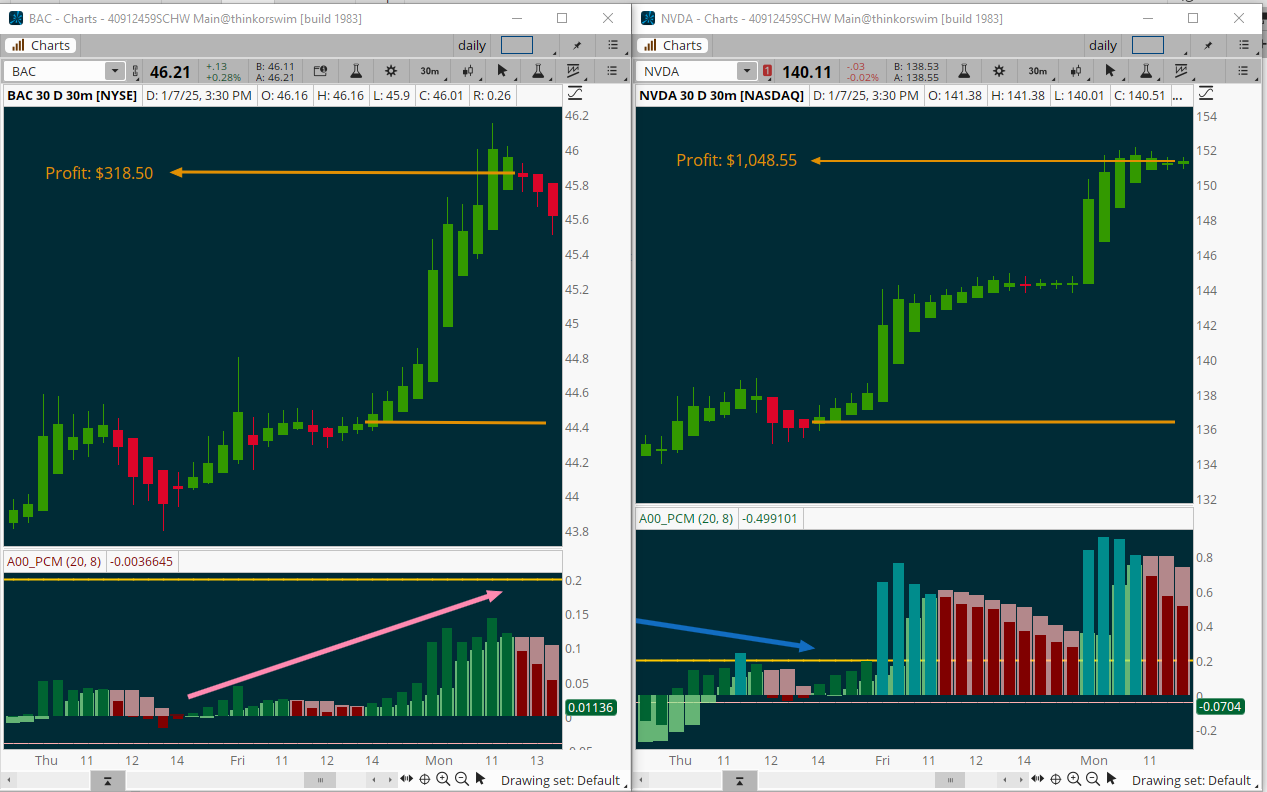Click the expand-to-top arrow button under BAC chart

point(107,780)
